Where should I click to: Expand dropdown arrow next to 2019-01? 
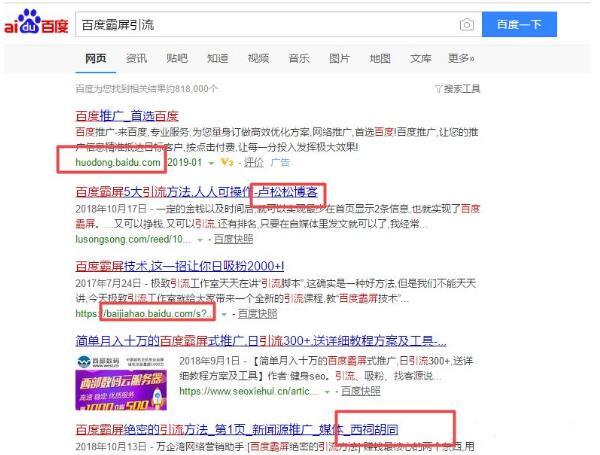(211, 163)
